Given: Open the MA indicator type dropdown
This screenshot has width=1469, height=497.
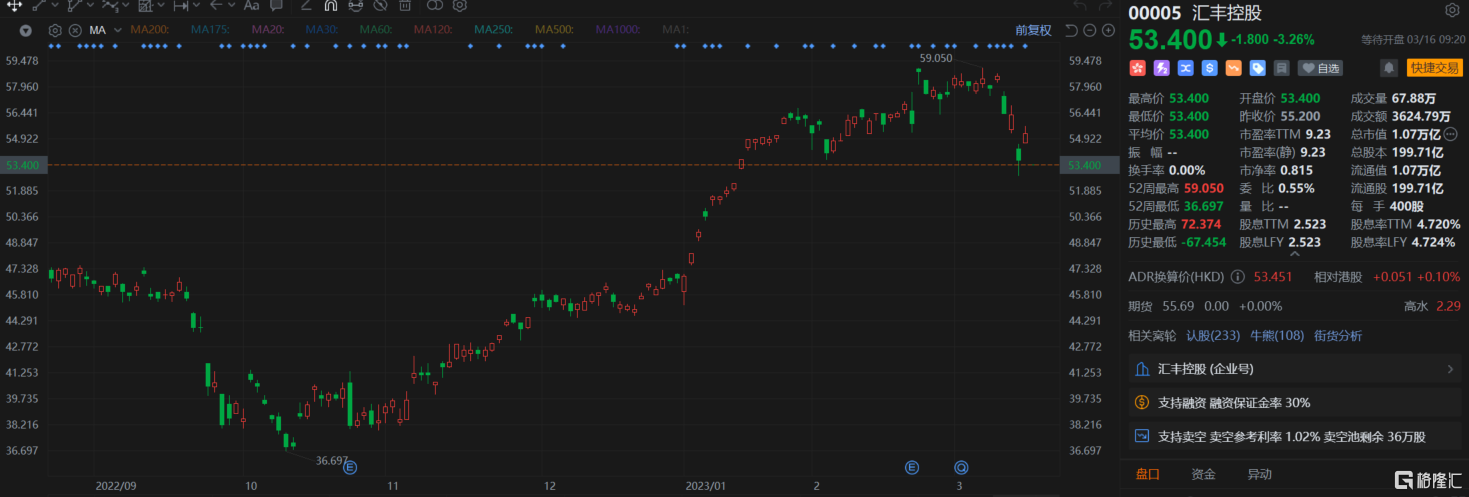Looking at the screenshot, I should pos(117,30).
